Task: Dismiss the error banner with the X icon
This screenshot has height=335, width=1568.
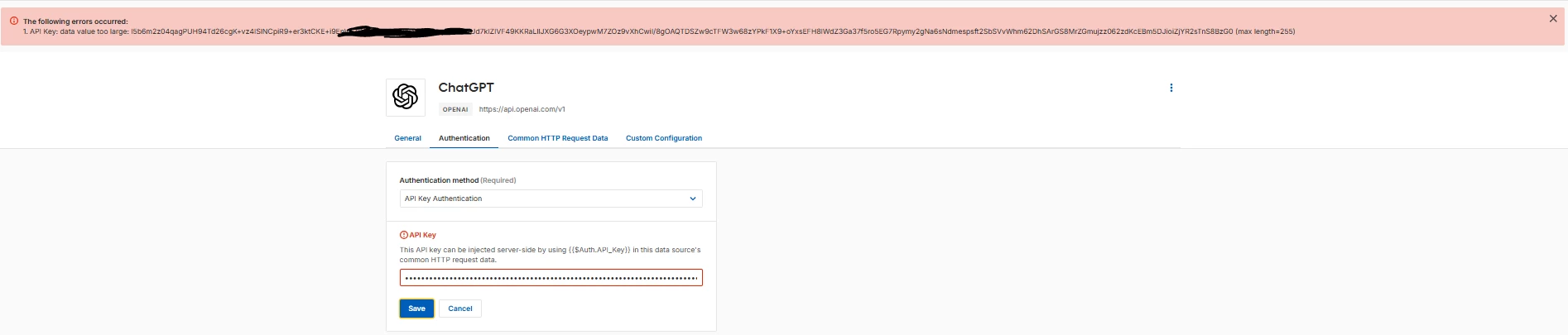Action: (x=1552, y=18)
